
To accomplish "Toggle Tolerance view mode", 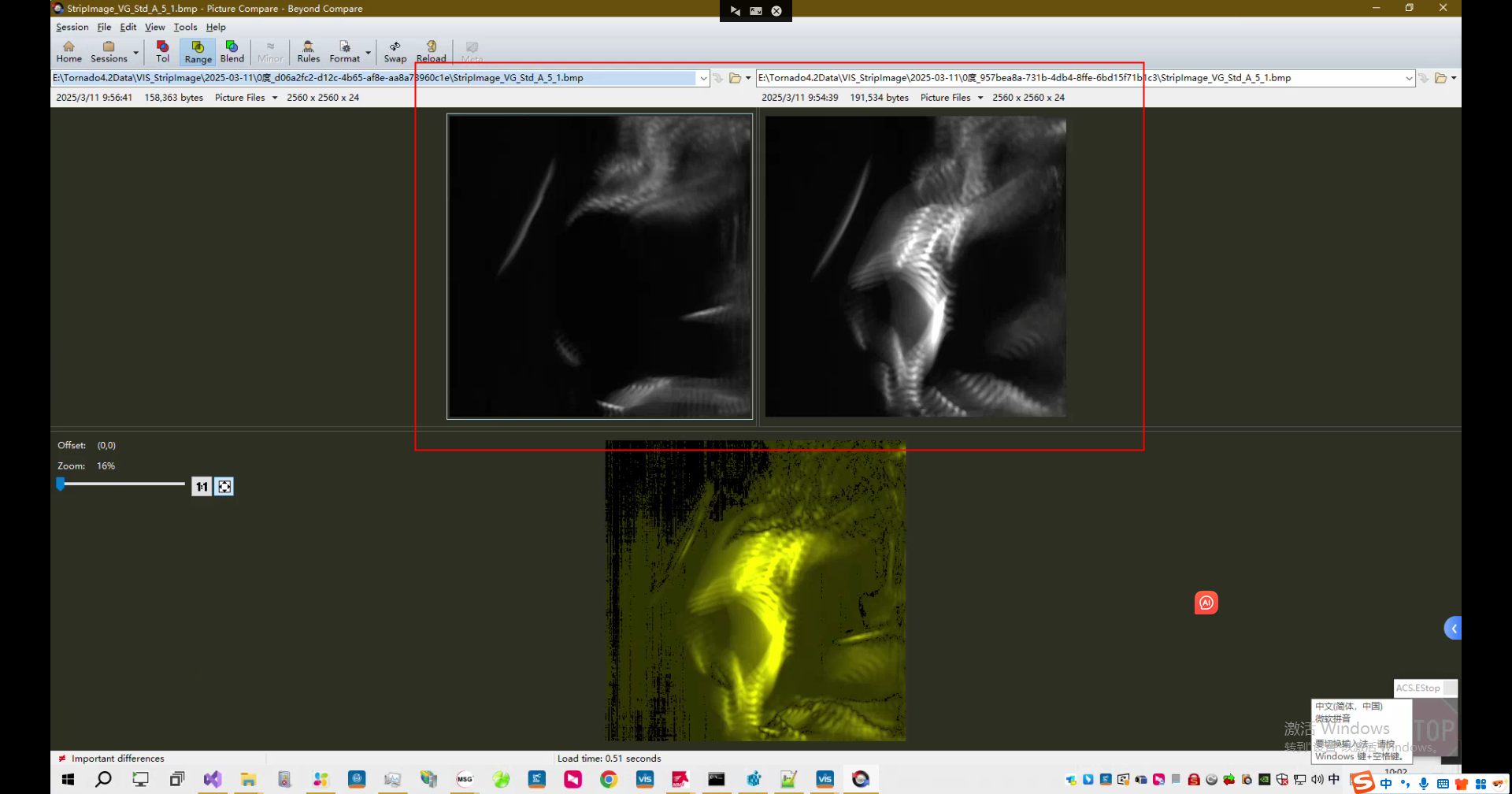I will 162,52.
